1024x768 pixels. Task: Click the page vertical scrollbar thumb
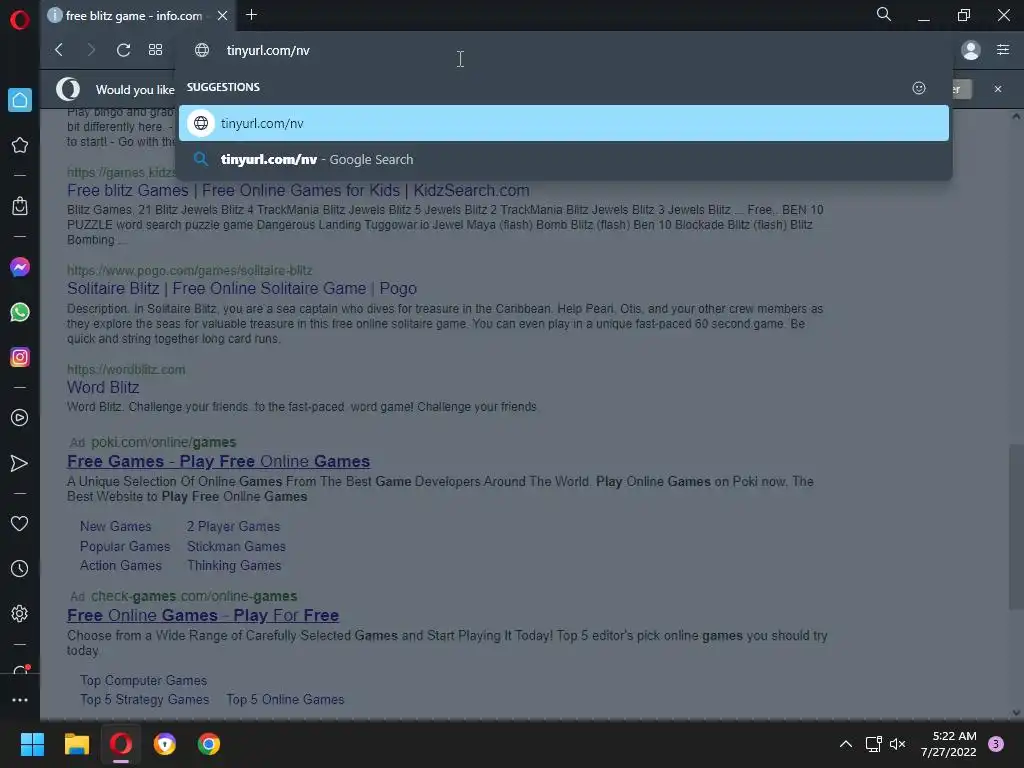pos(1016,527)
